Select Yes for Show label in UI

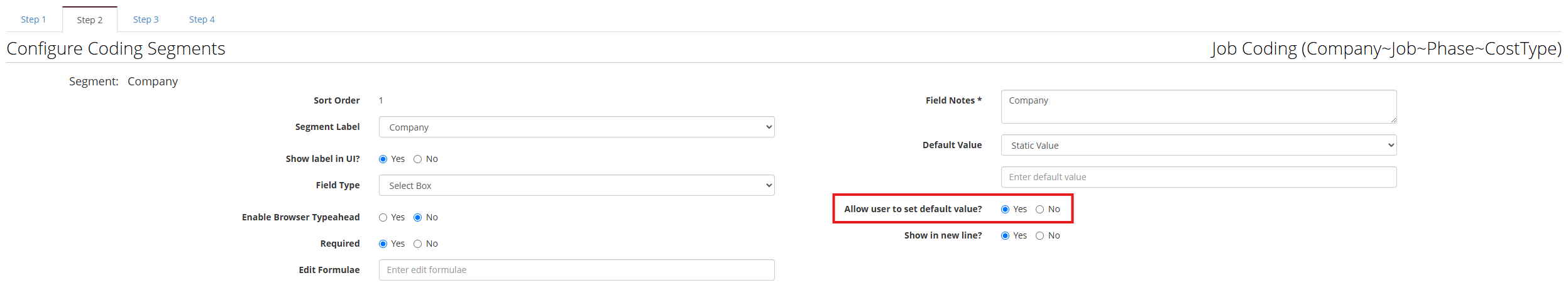(x=383, y=159)
